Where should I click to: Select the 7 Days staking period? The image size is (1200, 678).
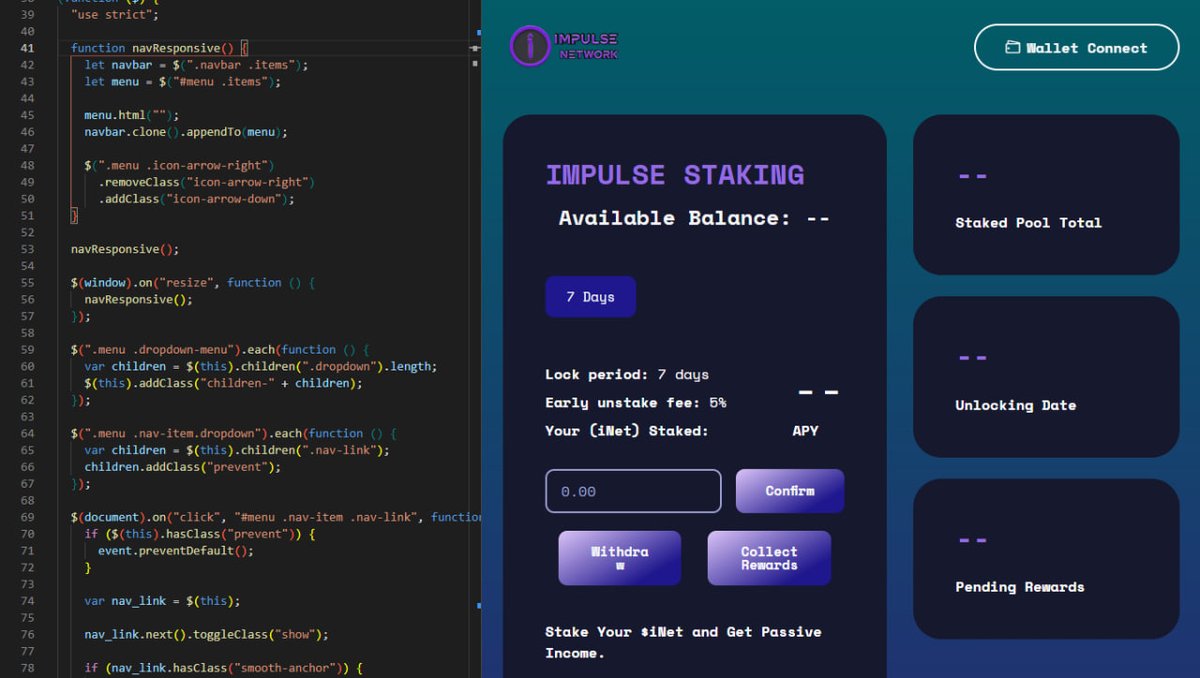[x=590, y=297]
